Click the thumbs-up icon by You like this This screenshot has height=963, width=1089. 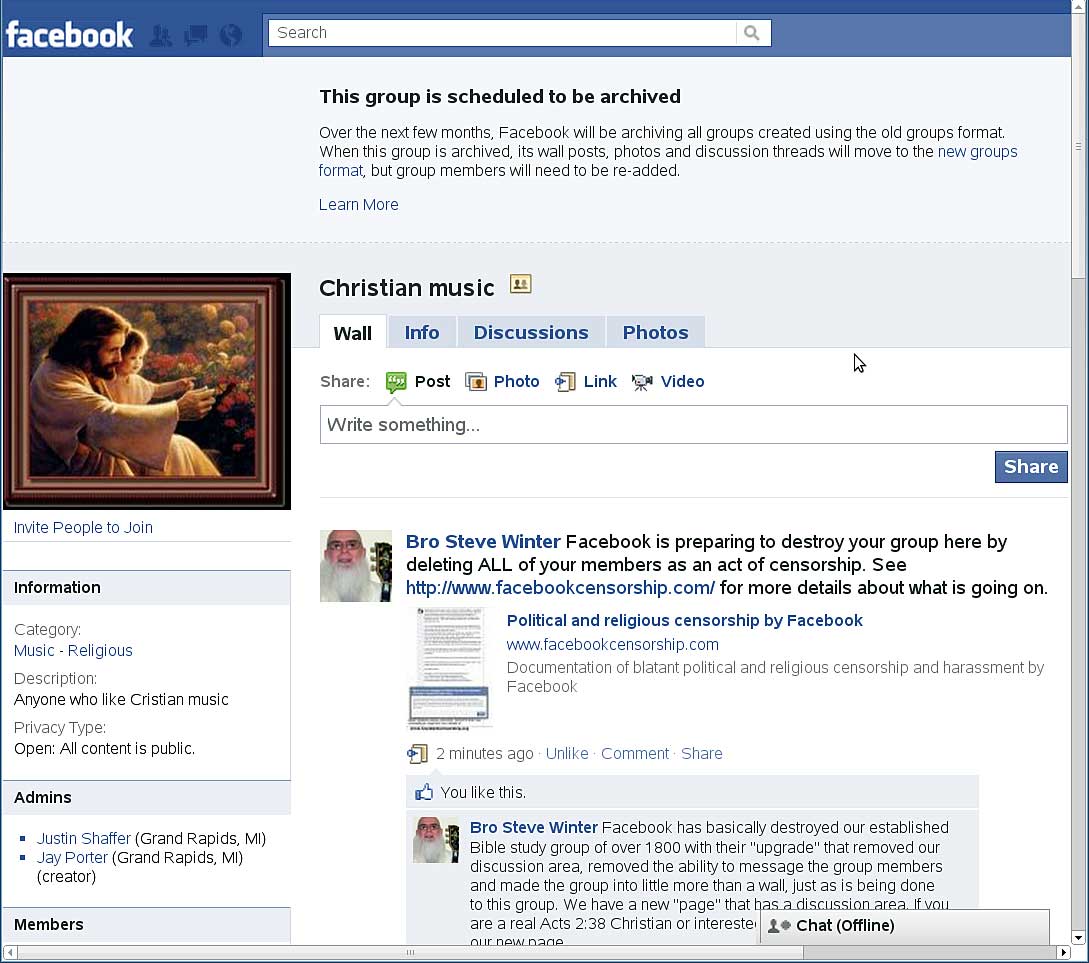pos(424,792)
